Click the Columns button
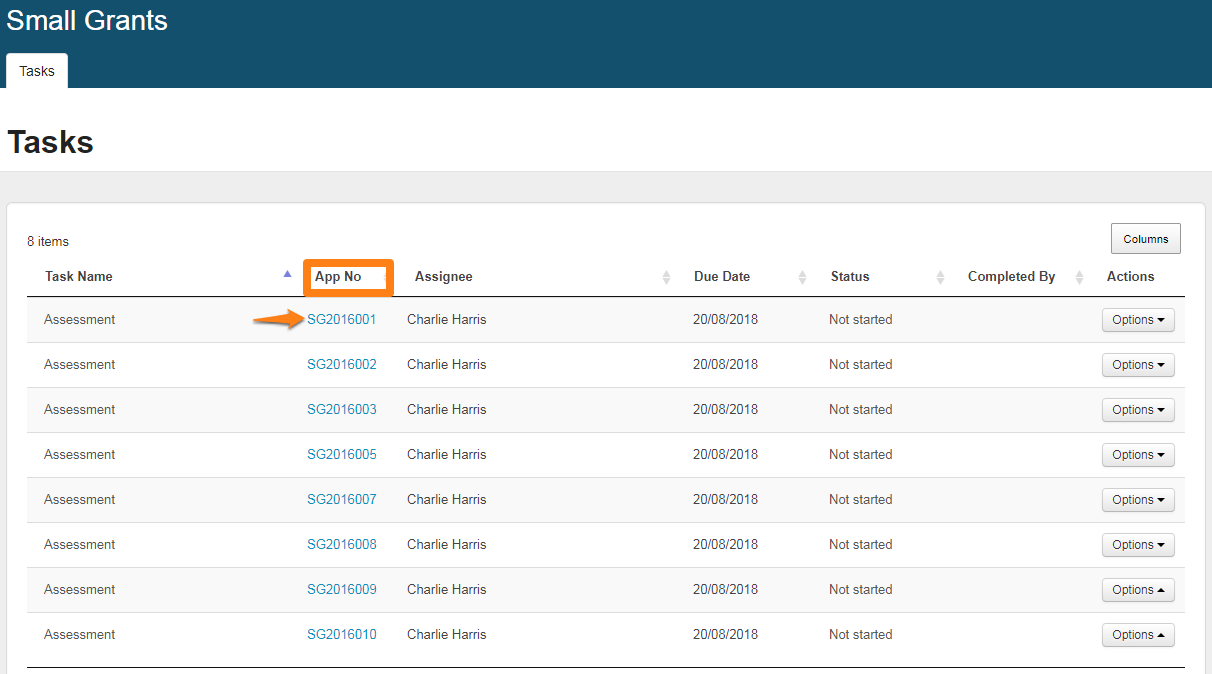The image size is (1212, 674). click(1145, 239)
